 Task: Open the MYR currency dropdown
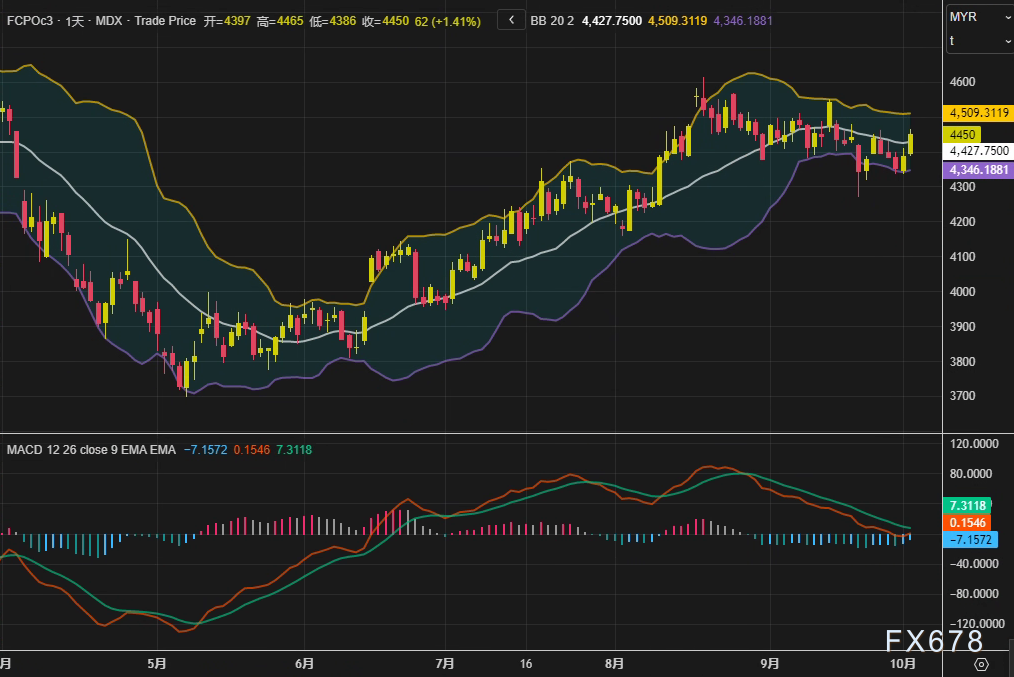coord(979,17)
